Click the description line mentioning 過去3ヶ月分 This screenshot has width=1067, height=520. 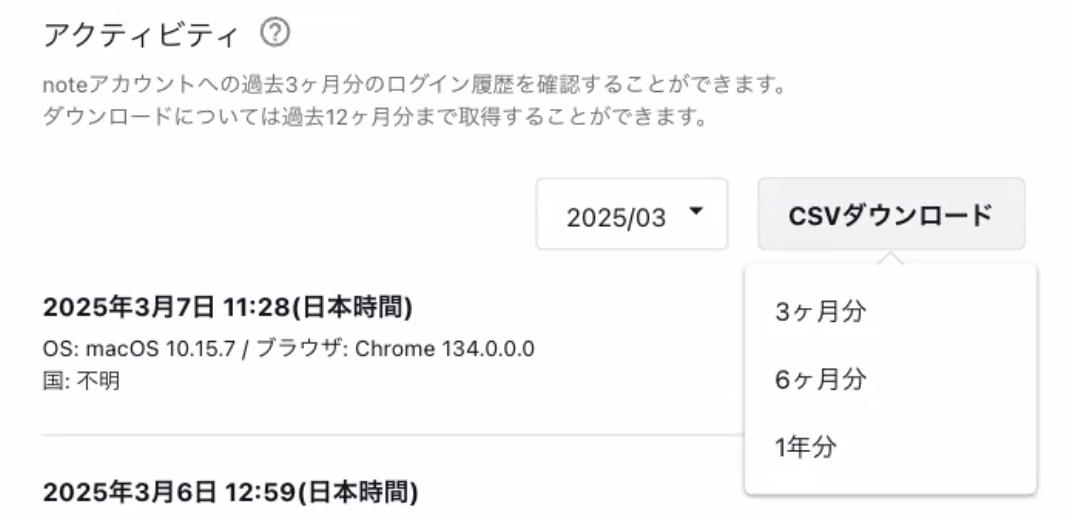pos(414,85)
